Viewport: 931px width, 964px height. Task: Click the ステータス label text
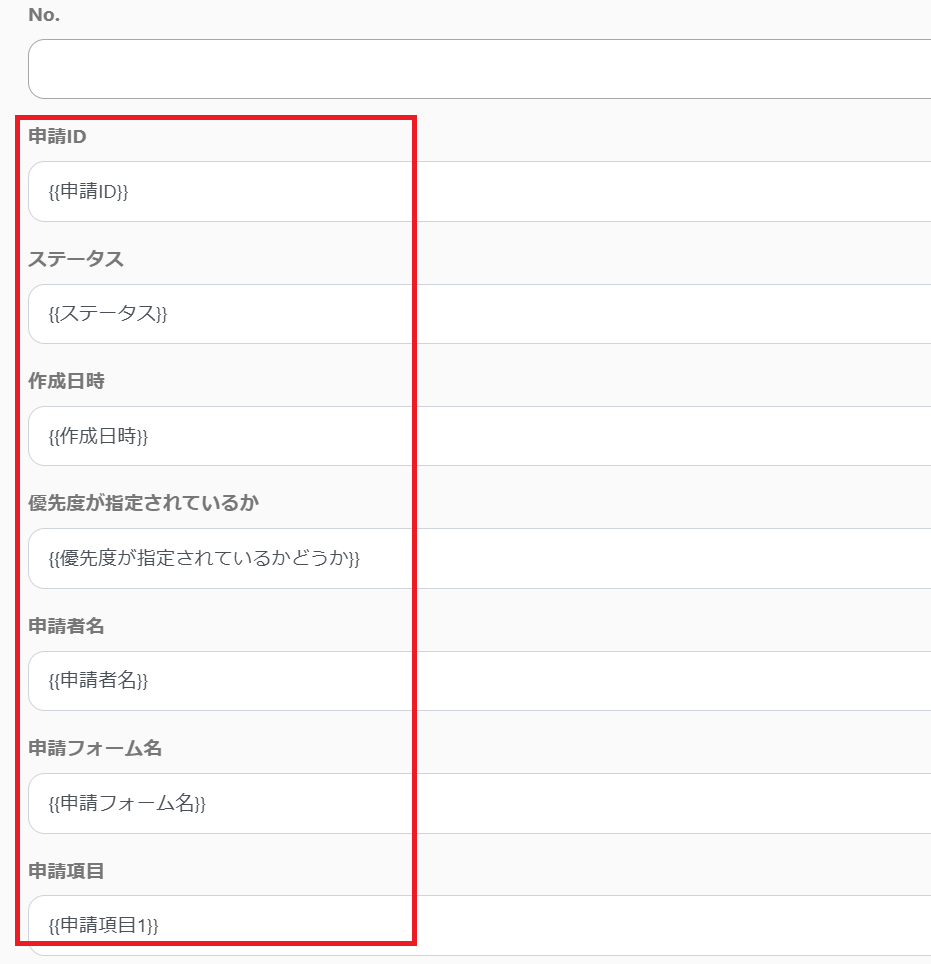[76, 259]
